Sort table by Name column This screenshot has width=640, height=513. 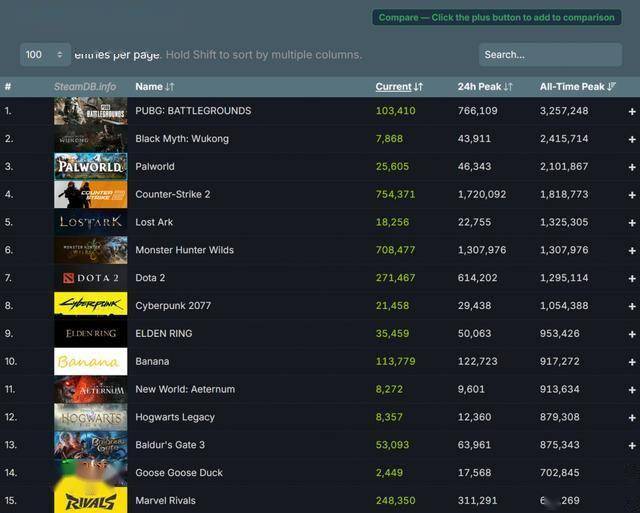[155, 87]
